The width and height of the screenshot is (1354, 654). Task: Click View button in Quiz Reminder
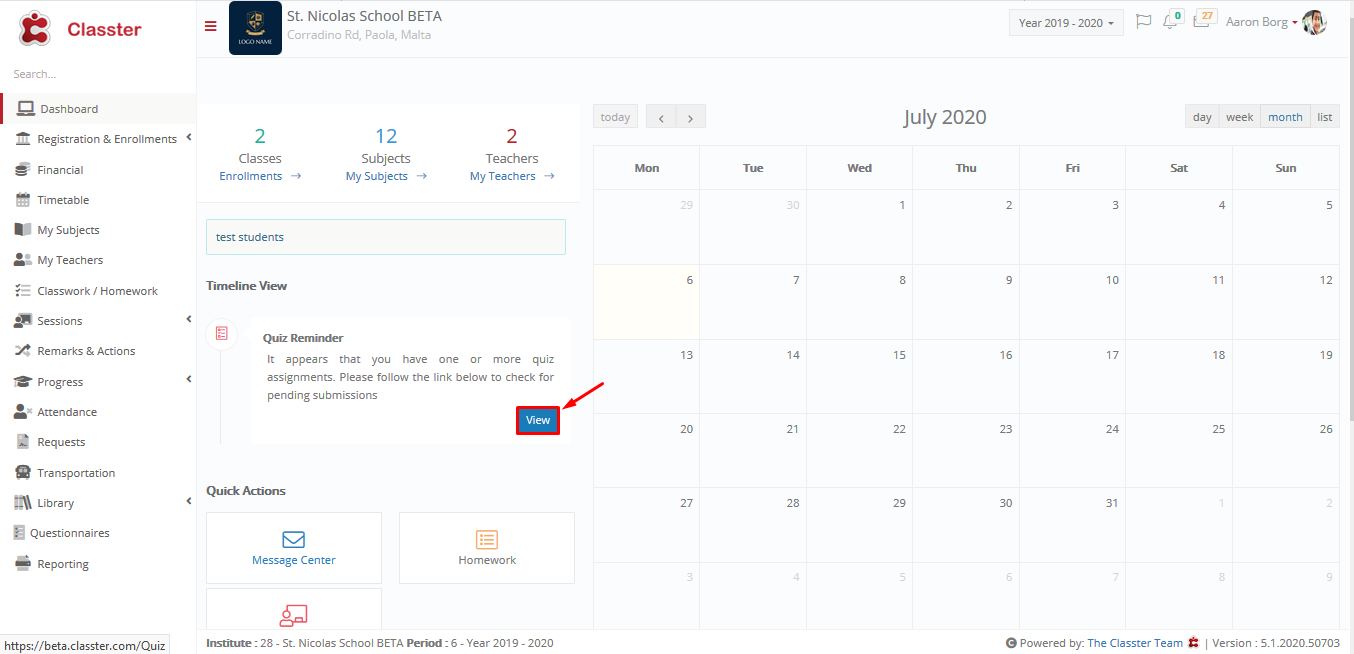(x=538, y=420)
